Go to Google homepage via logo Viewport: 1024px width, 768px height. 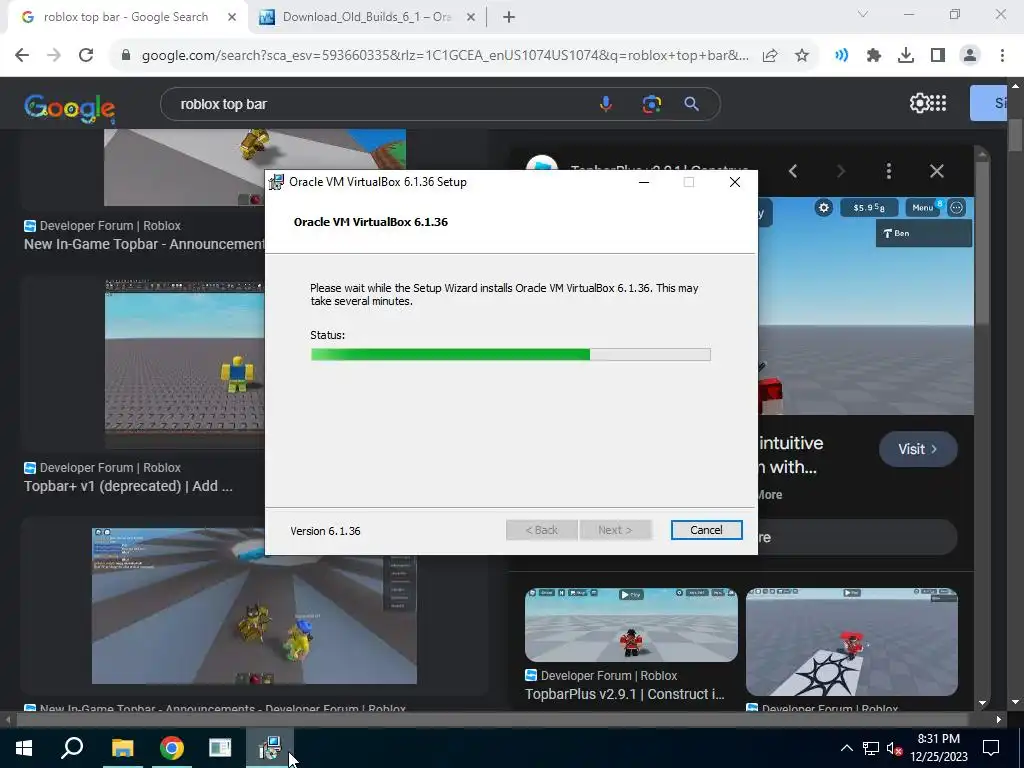coord(70,107)
